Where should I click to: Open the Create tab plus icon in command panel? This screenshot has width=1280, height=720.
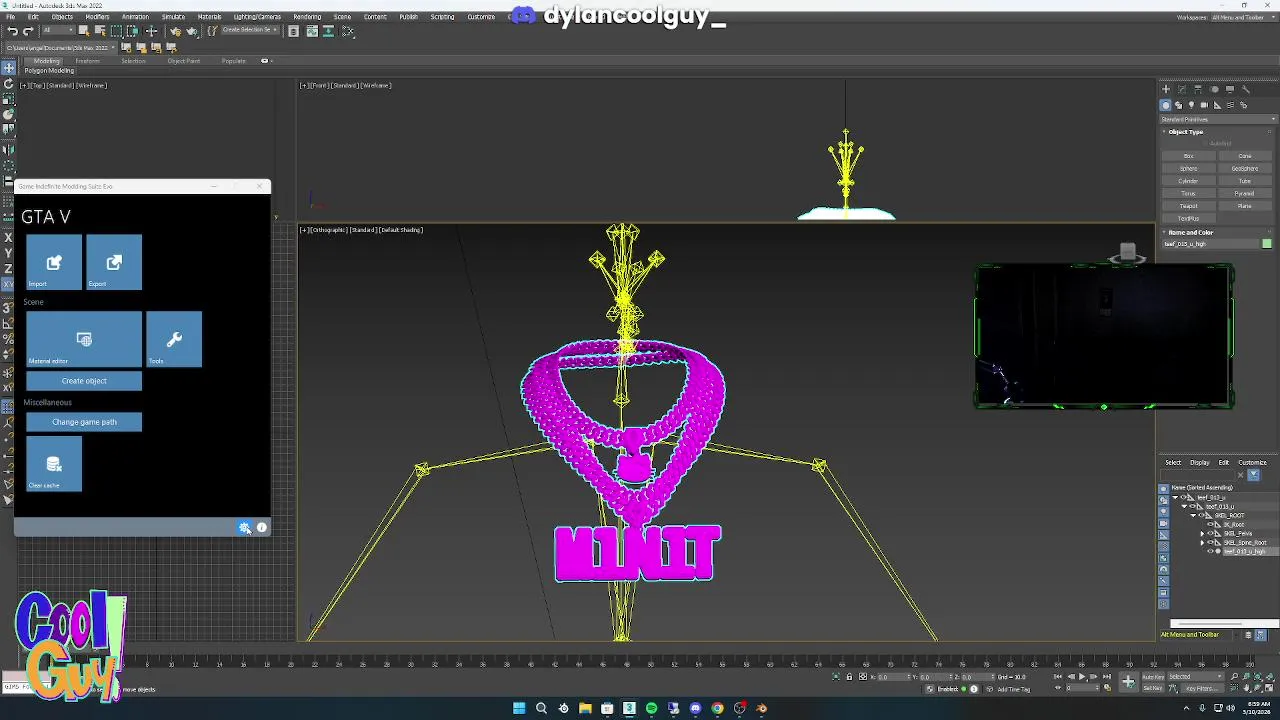pyautogui.click(x=1166, y=89)
